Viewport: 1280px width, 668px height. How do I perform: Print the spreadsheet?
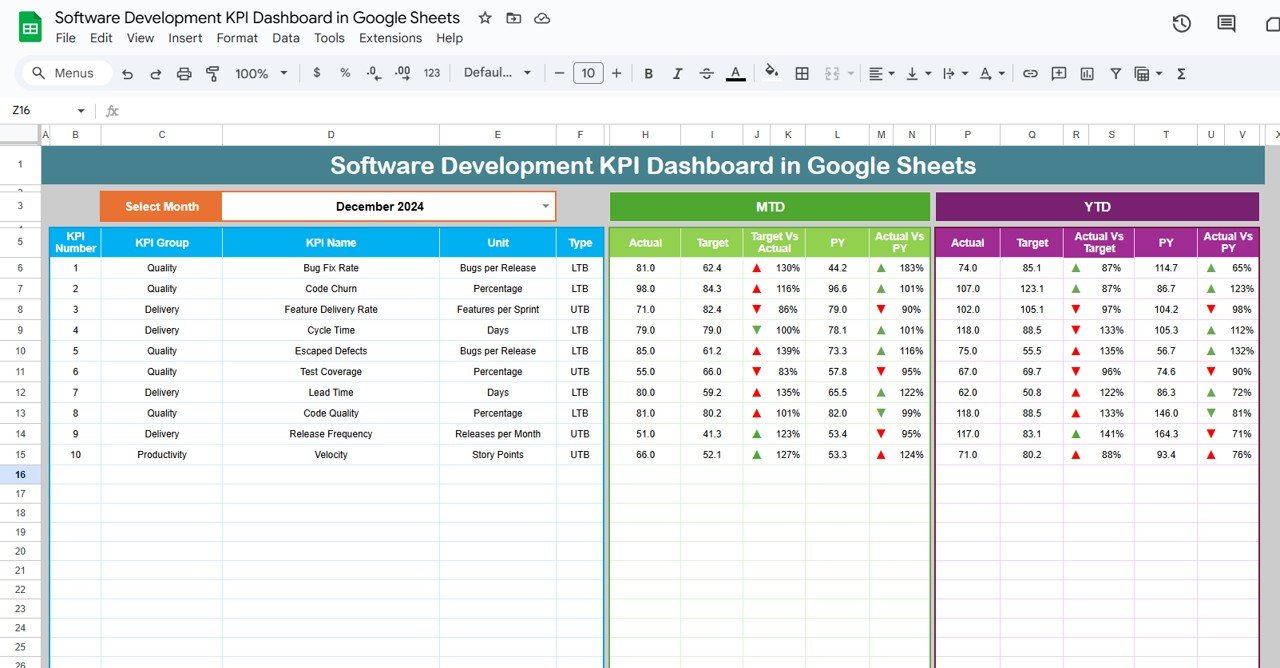(184, 73)
